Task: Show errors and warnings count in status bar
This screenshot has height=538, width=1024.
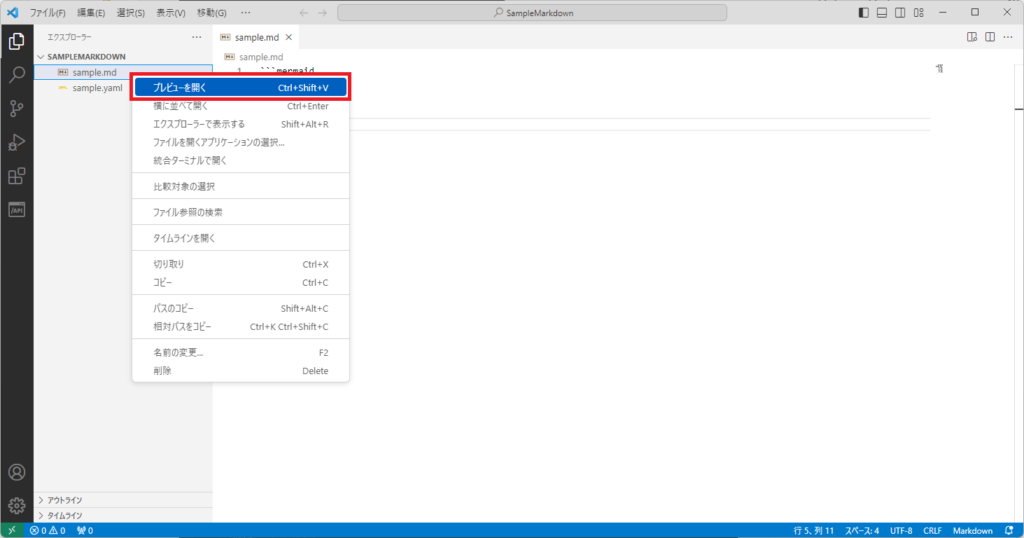Action: (48, 530)
